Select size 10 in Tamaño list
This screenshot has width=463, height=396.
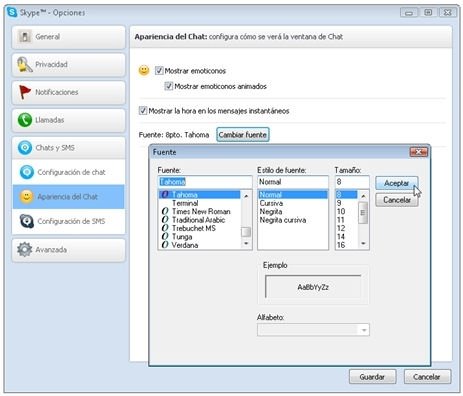pyautogui.click(x=347, y=211)
